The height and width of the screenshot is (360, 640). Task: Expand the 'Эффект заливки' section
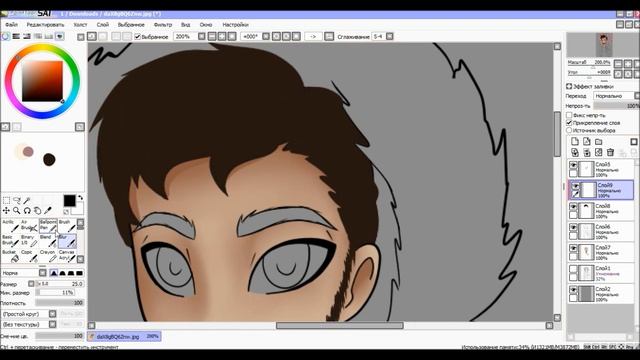click(x=569, y=87)
